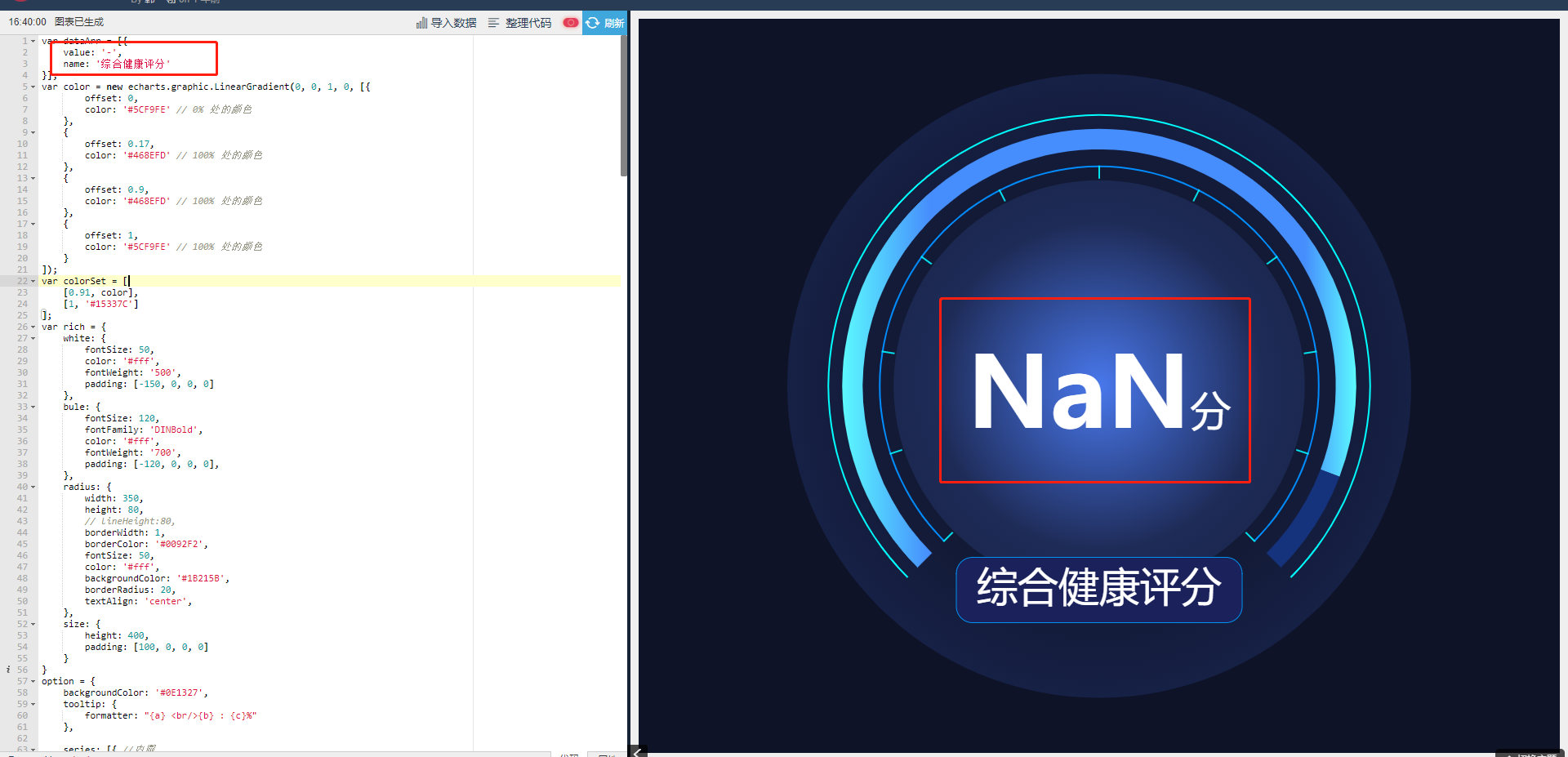This screenshot has width=1568, height=757.
Task: Collapse the code panel with the left chevron
Action: pos(639,752)
